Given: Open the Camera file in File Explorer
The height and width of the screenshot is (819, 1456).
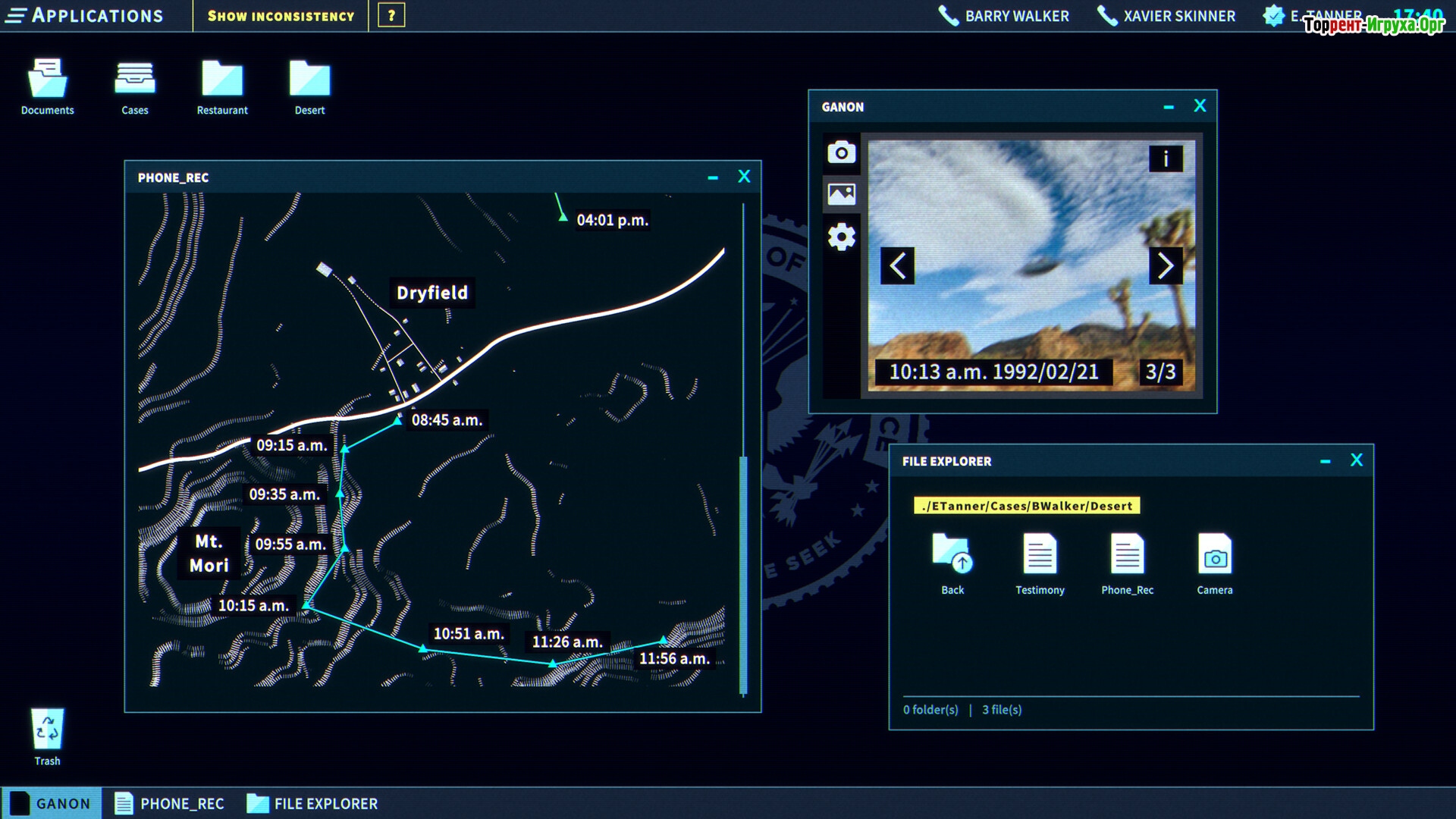Looking at the screenshot, I should [x=1214, y=554].
